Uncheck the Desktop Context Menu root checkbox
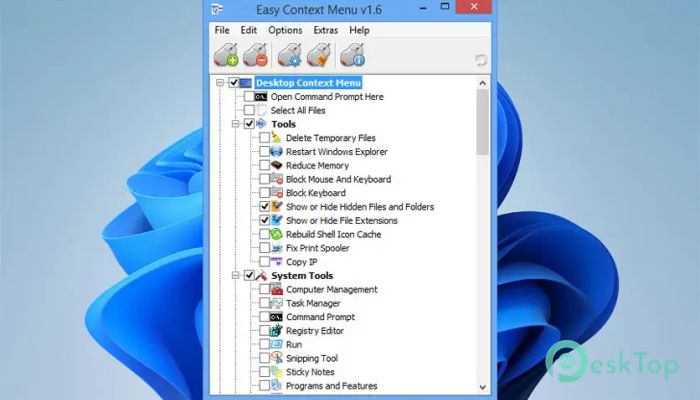 233,83
